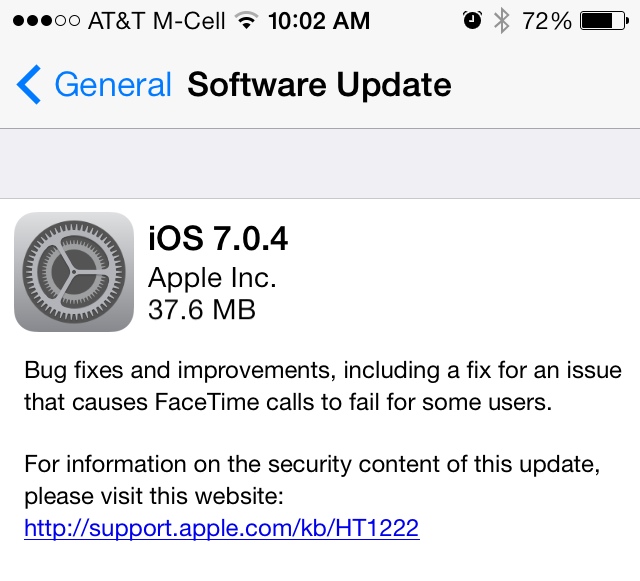Image resolution: width=640 pixels, height=581 pixels.
Task: Tap the Software Update title
Action: pos(319,85)
